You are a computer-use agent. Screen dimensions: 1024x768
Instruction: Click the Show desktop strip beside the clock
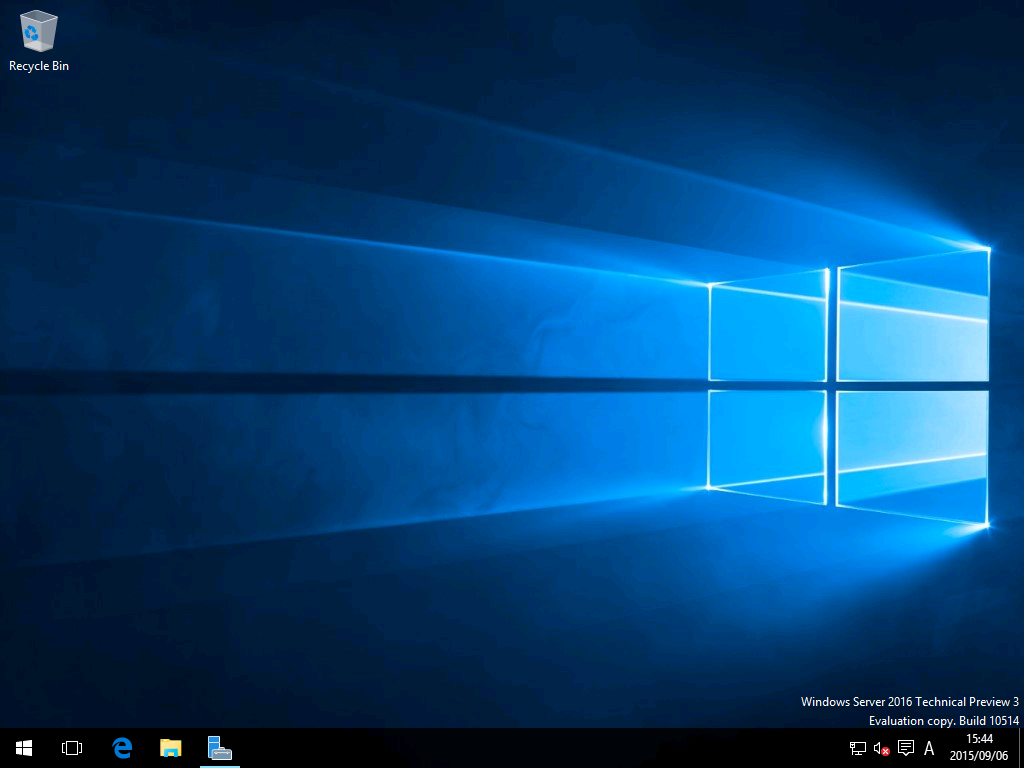tap(1021, 748)
